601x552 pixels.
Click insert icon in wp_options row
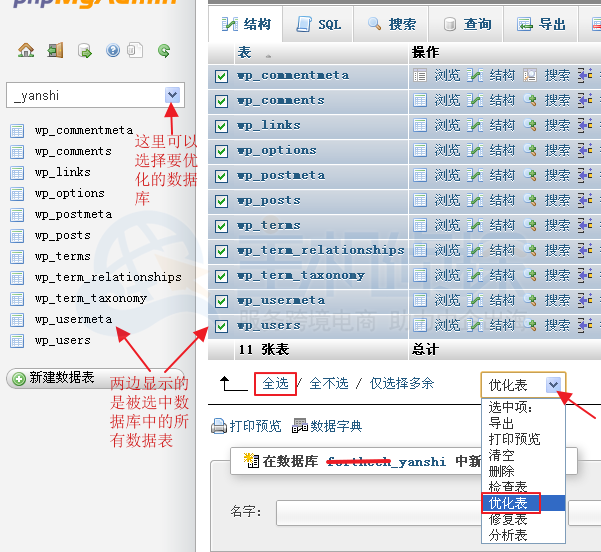pyautogui.click(x=585, y=150)
